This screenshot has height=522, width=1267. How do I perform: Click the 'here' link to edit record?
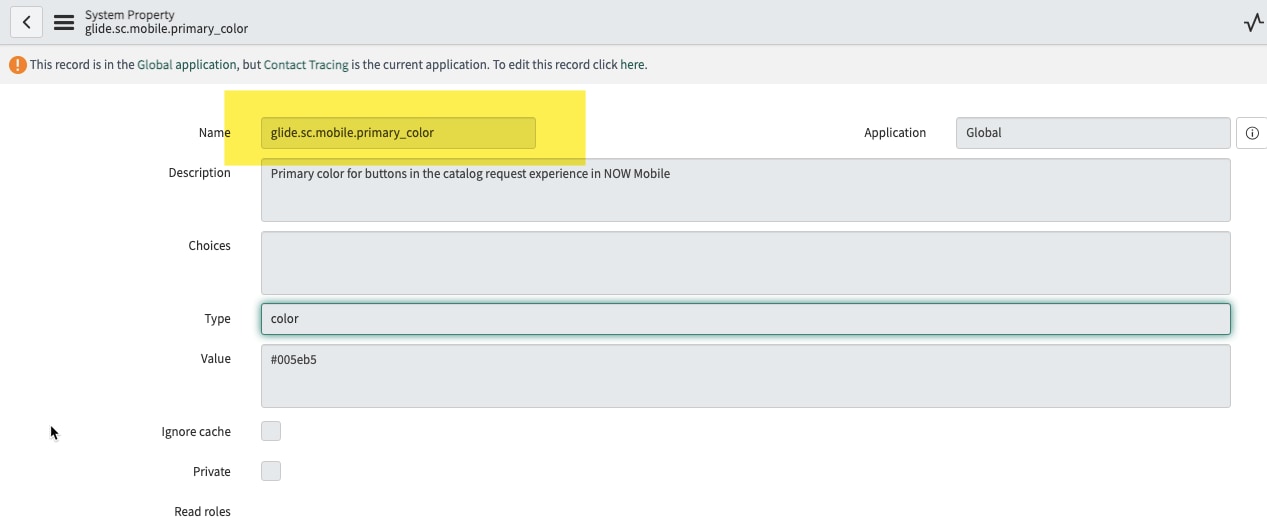pos(633,65)
